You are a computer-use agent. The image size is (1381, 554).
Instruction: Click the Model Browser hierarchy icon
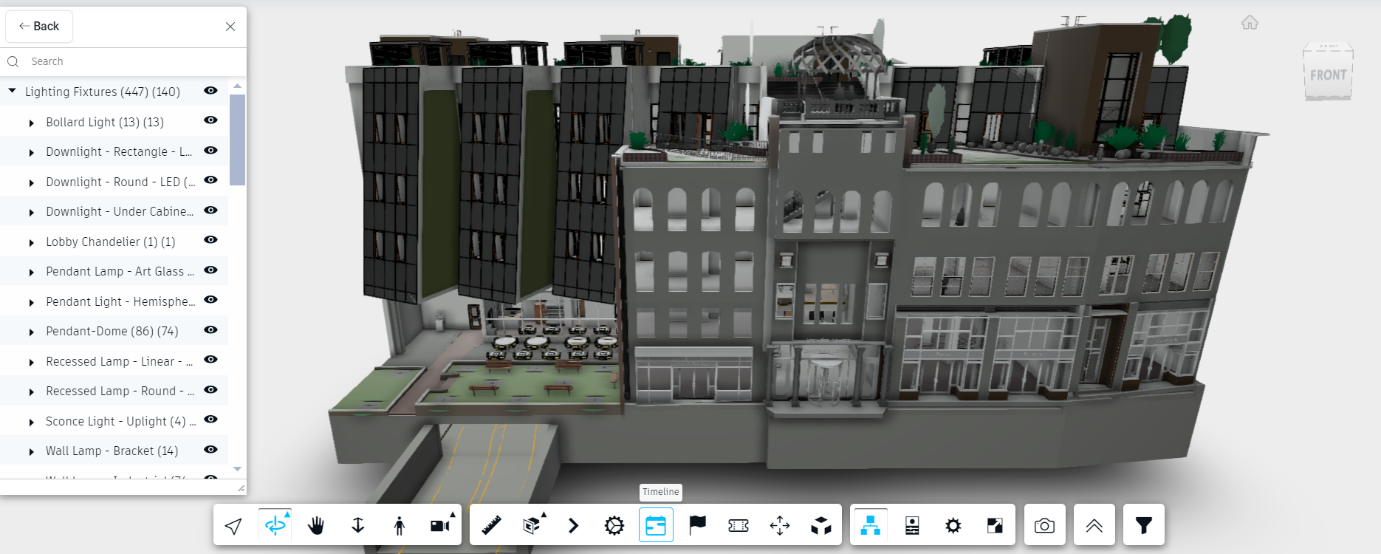click(x=869, y=525)
